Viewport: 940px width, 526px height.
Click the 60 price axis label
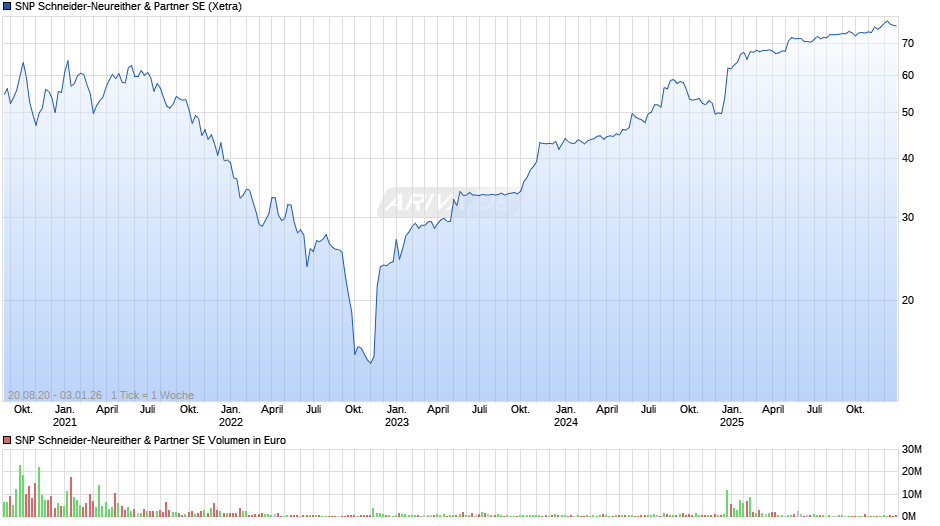pyautogui.click(x=908, y=76)
